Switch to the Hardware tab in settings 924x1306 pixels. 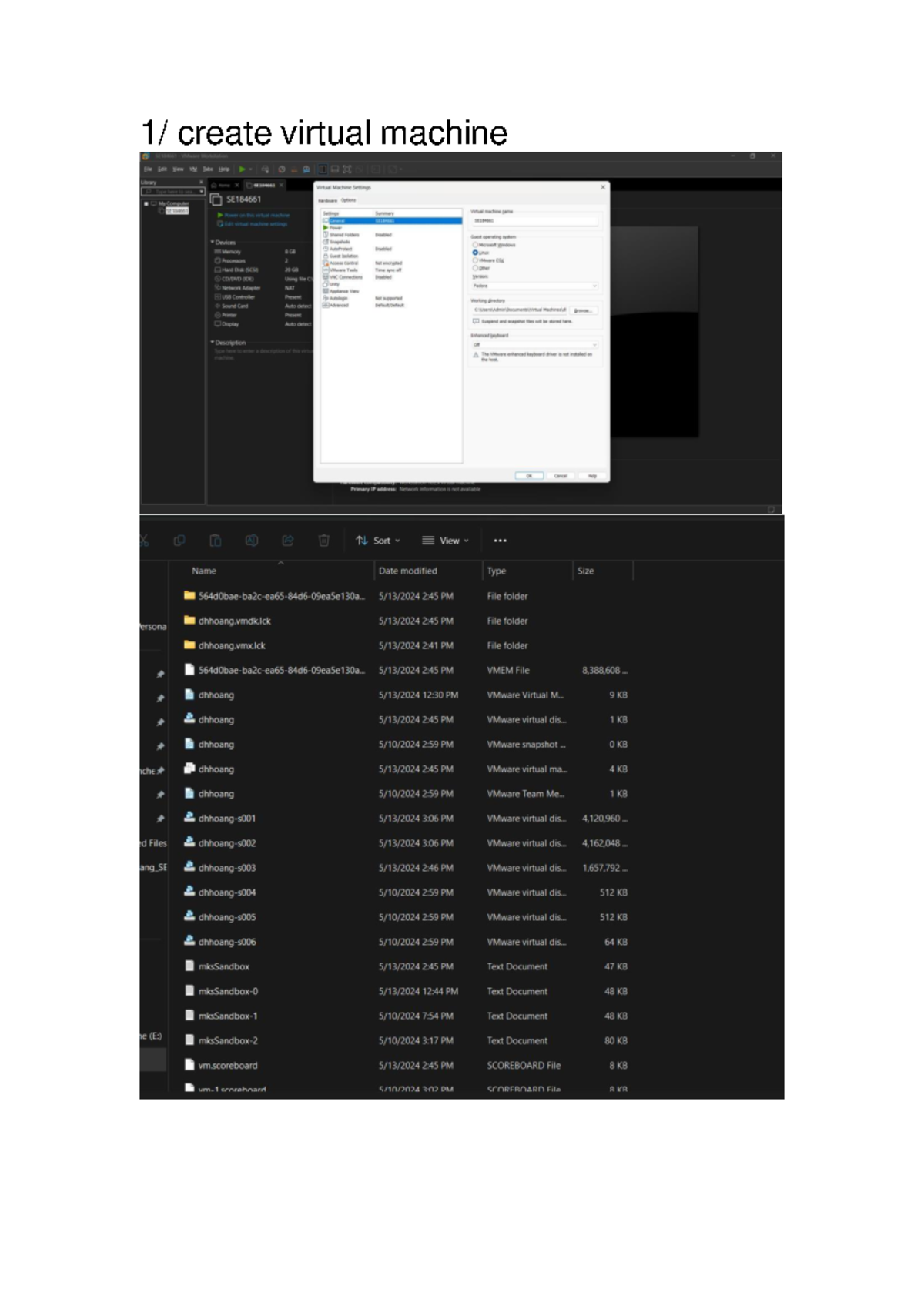[x=327, y=200]
